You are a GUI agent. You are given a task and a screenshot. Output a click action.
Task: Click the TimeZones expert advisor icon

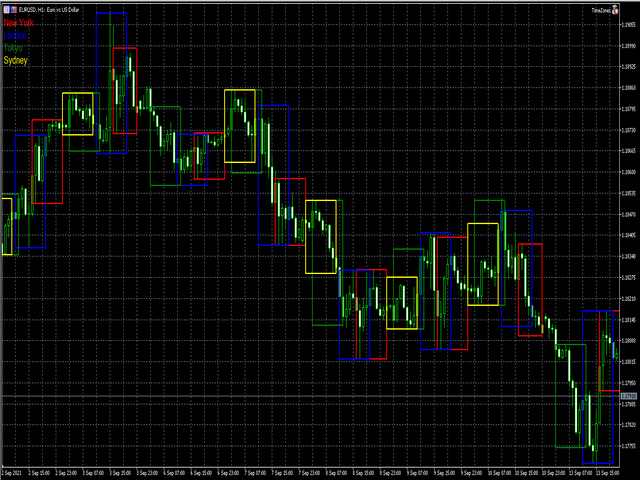click(616, 10)
